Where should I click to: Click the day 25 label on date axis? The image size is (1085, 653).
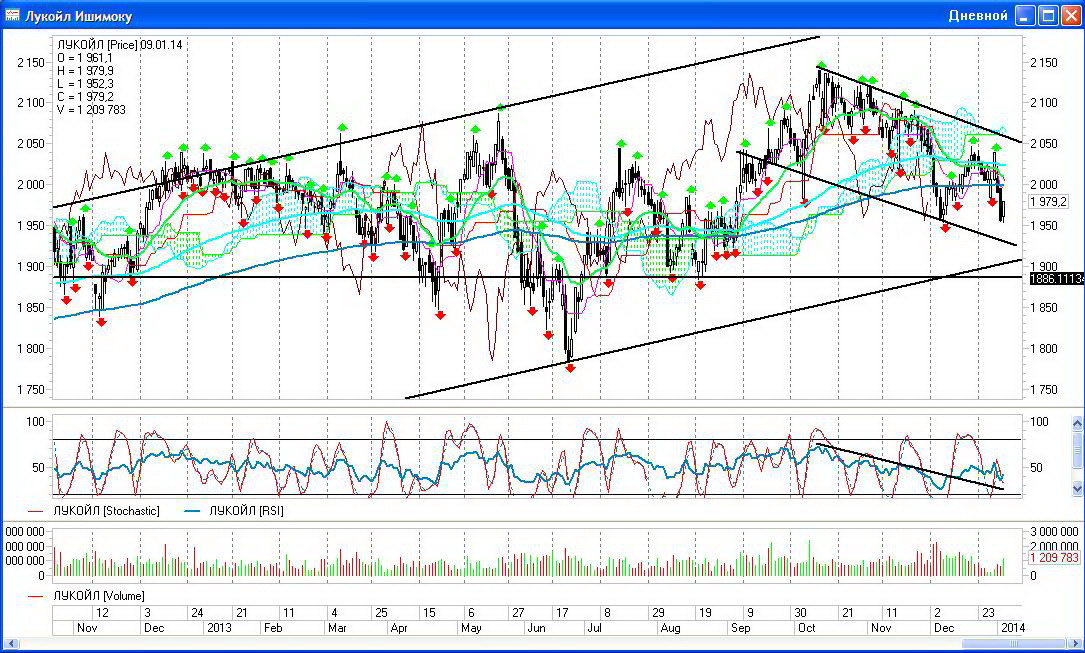pyautogui.click(x=381, y=612)
